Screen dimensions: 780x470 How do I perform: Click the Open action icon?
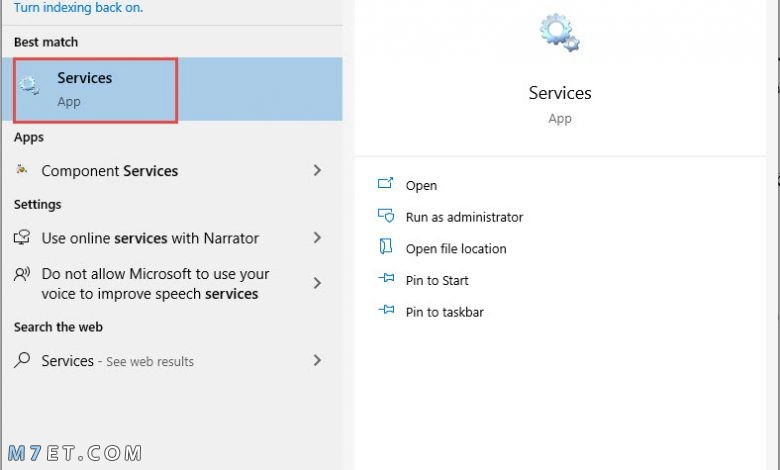point(385,184)
